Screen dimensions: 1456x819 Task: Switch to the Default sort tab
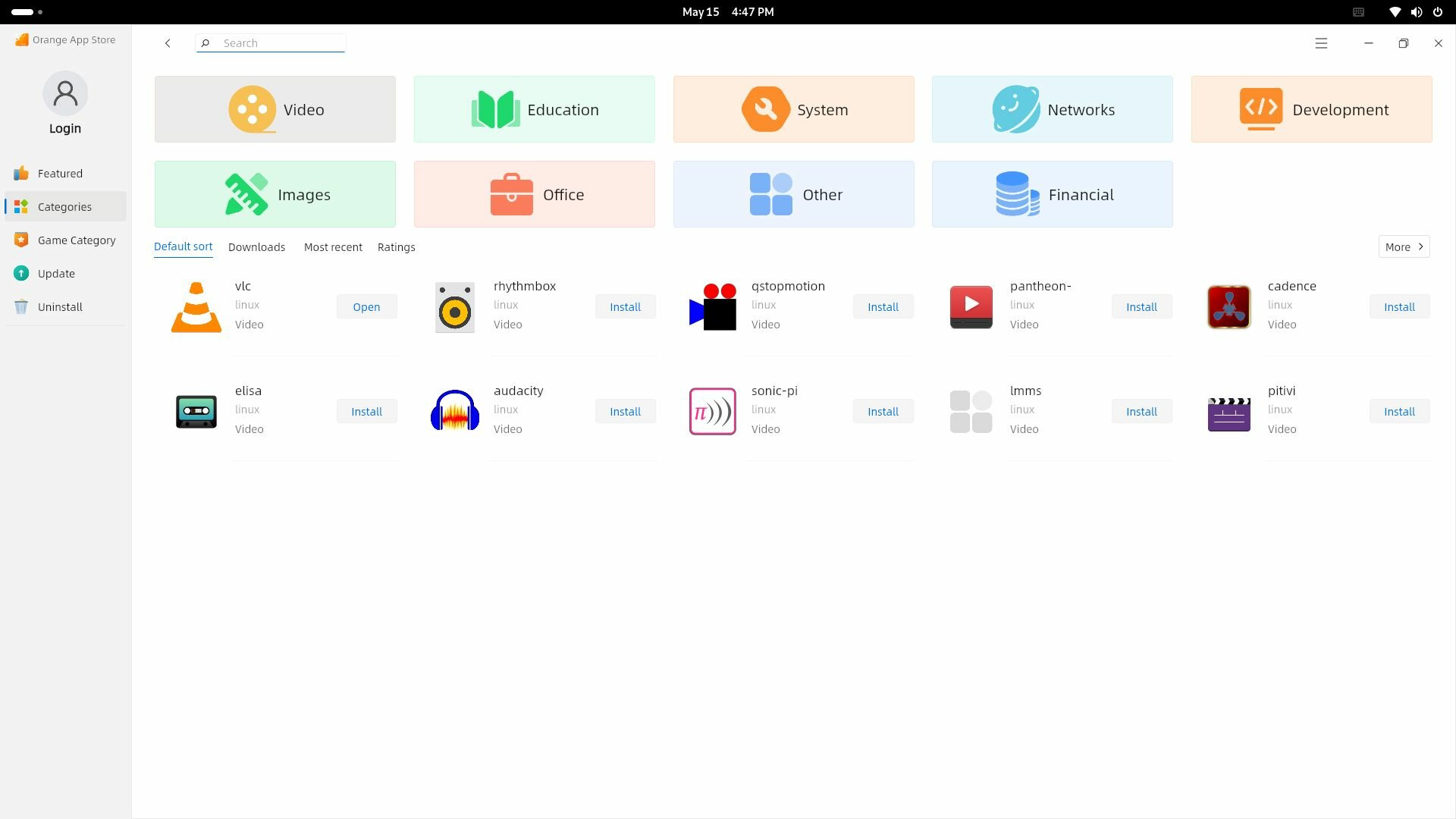[x=183, y=246]
